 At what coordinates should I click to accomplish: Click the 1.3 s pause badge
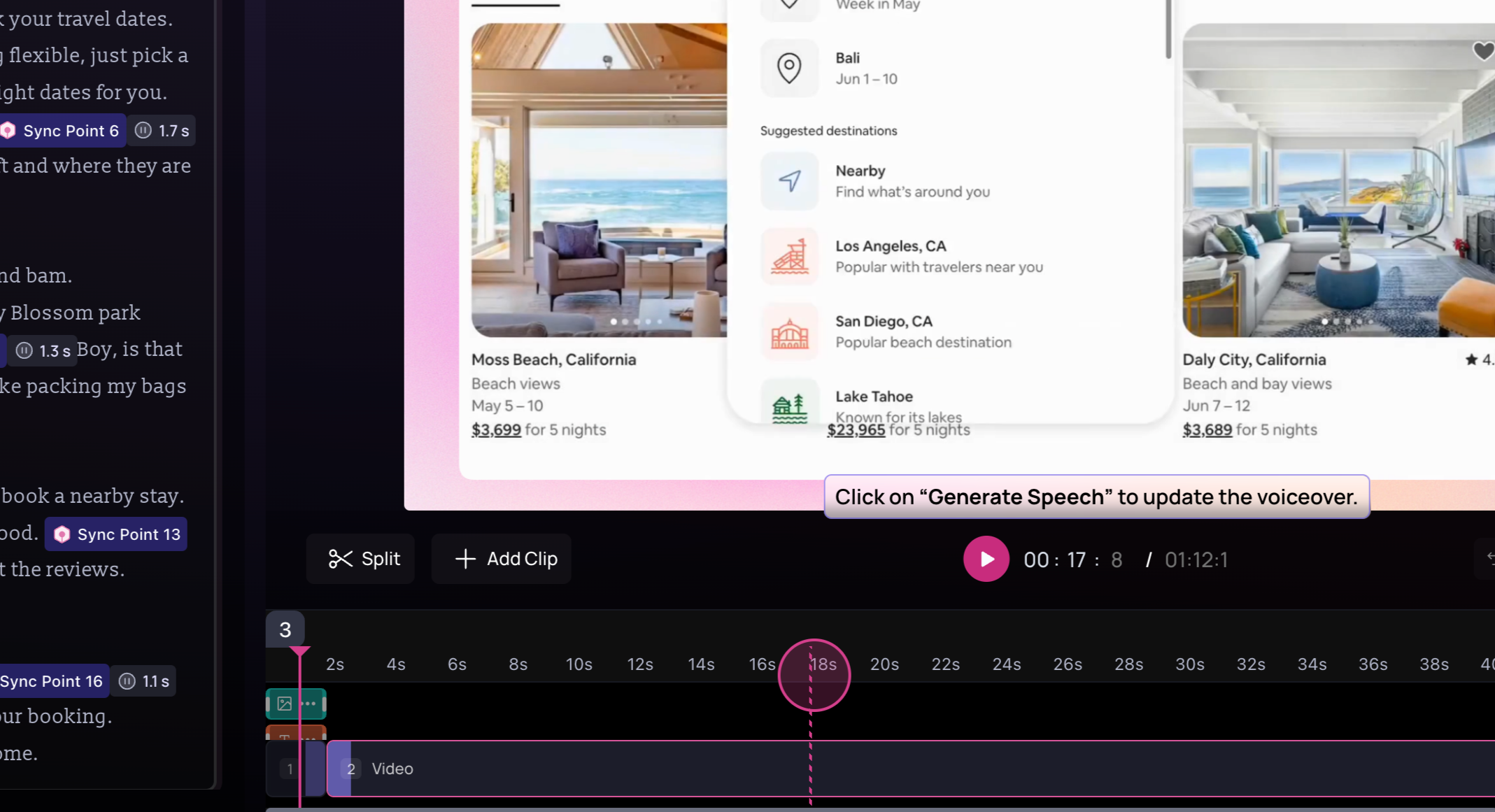[43, 350]
